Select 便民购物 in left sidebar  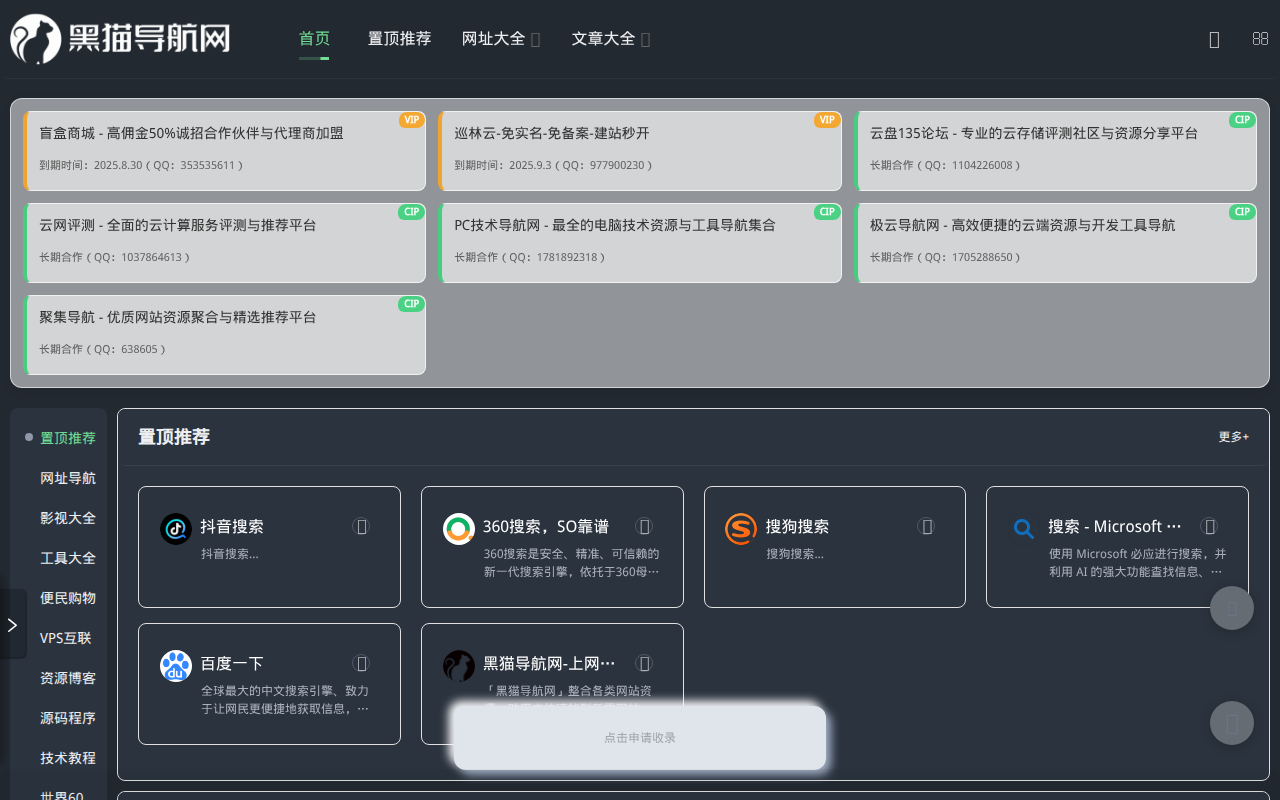coord(68,598)
